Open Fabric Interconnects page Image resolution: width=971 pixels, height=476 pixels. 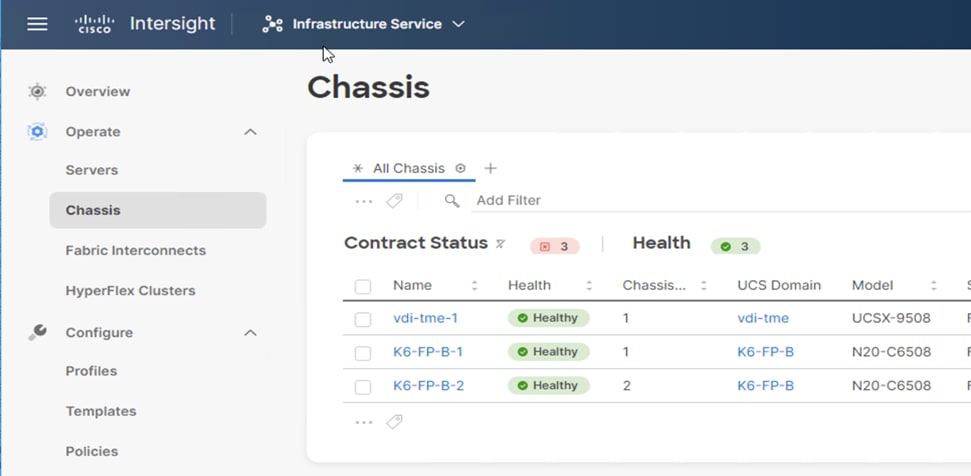point(136,251)
